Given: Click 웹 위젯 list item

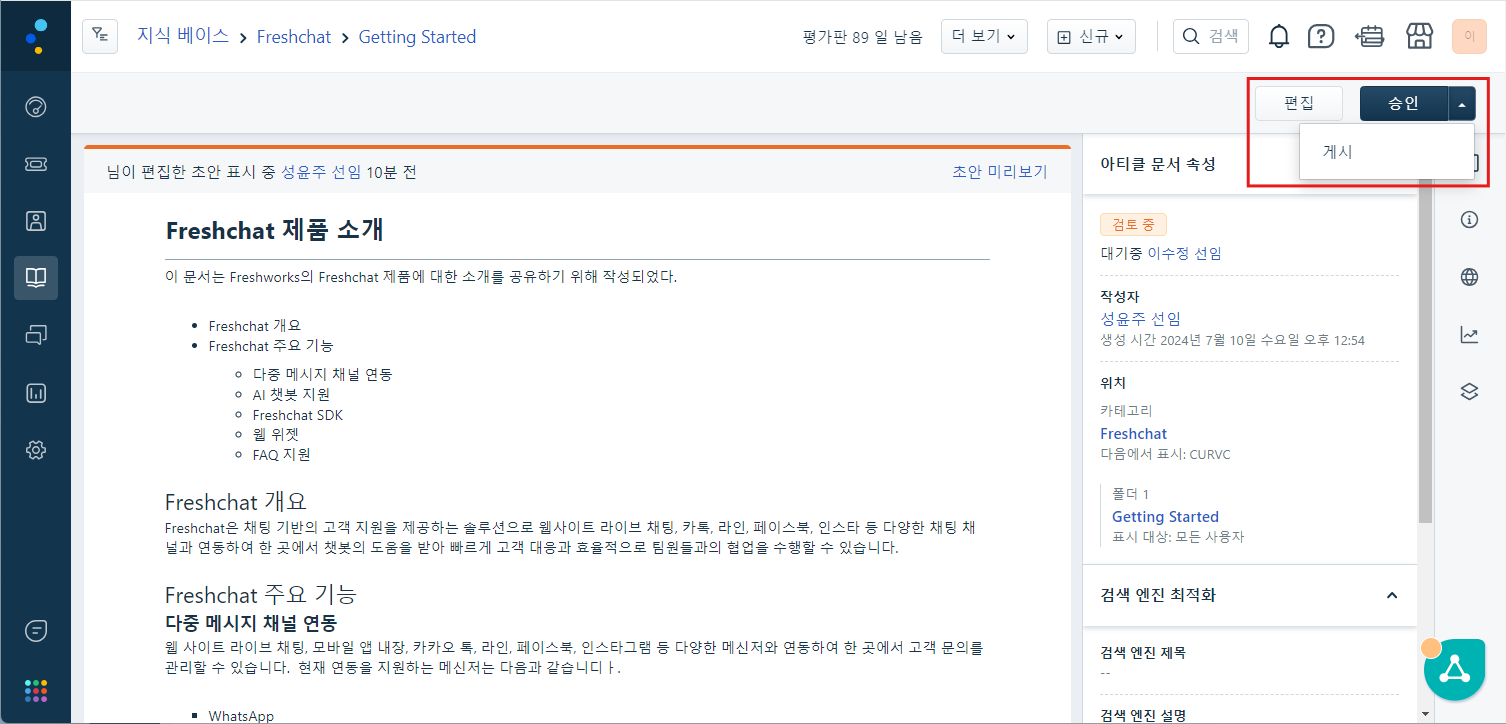Looking at the screenshot, I should pos(275,434).
